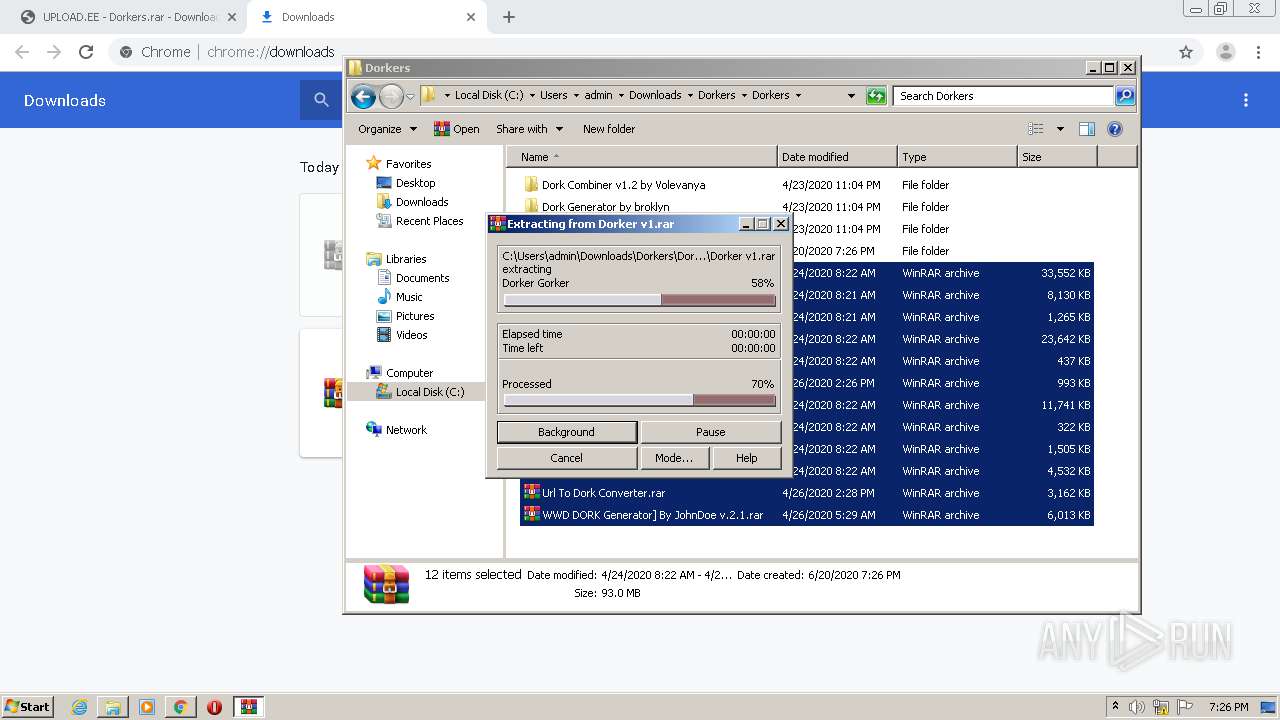Toggle the preview pane icon
Viewport: 1280px width, 720px height.
pos(1087,129)
